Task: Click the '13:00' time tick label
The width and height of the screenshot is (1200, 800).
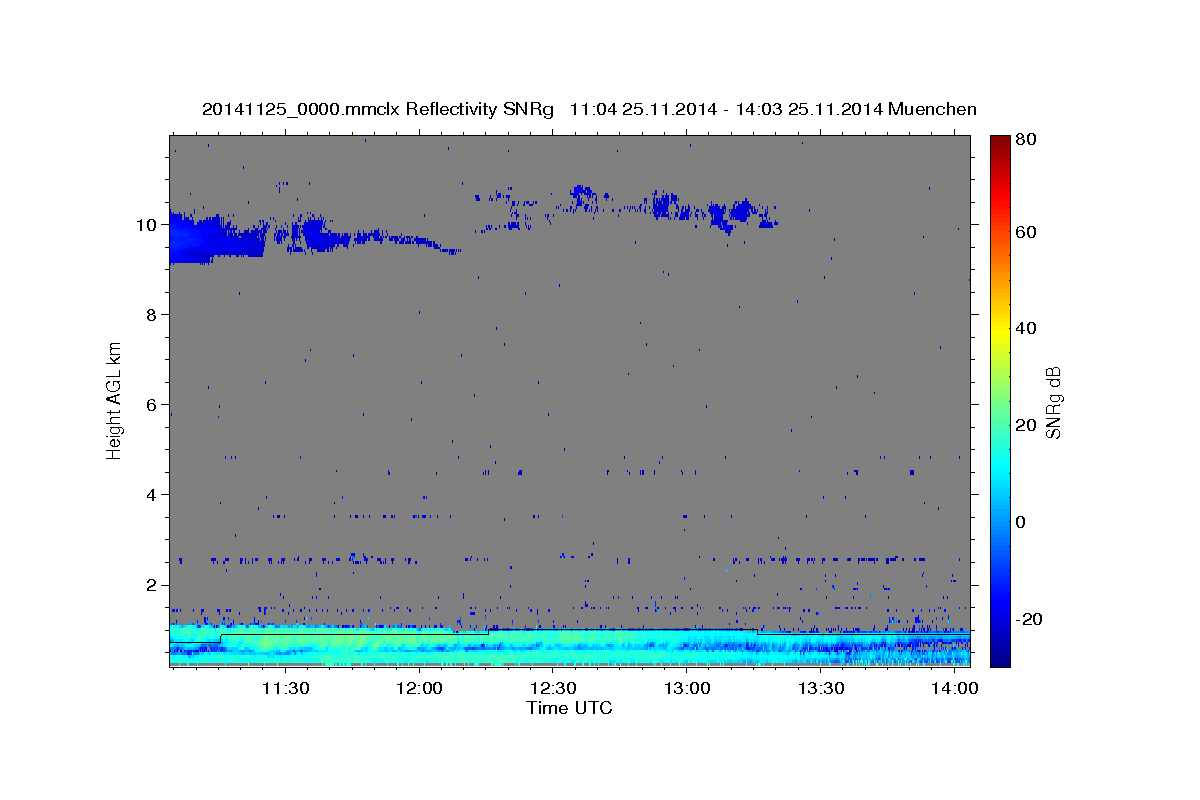Action: 687,688
